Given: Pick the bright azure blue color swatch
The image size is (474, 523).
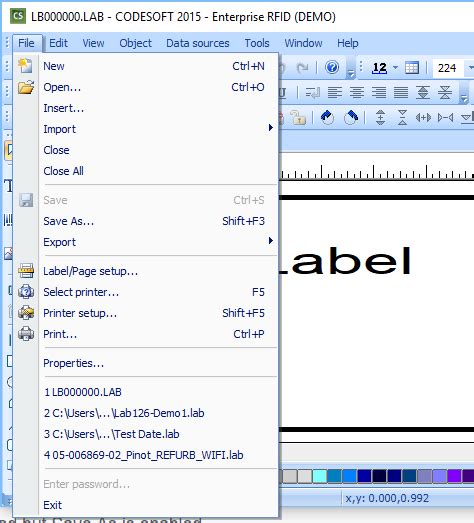Looking at the screenshot, I should [349, 476].
